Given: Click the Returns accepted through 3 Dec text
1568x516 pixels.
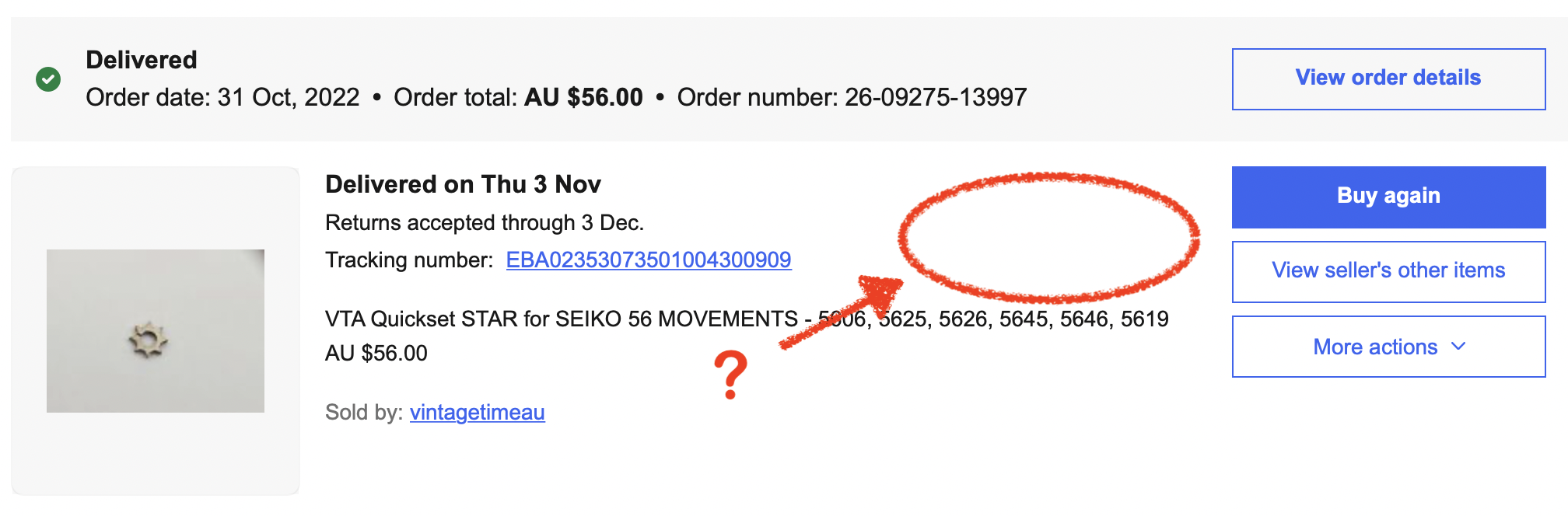Looking at the screenshot, I should [484, 223].
